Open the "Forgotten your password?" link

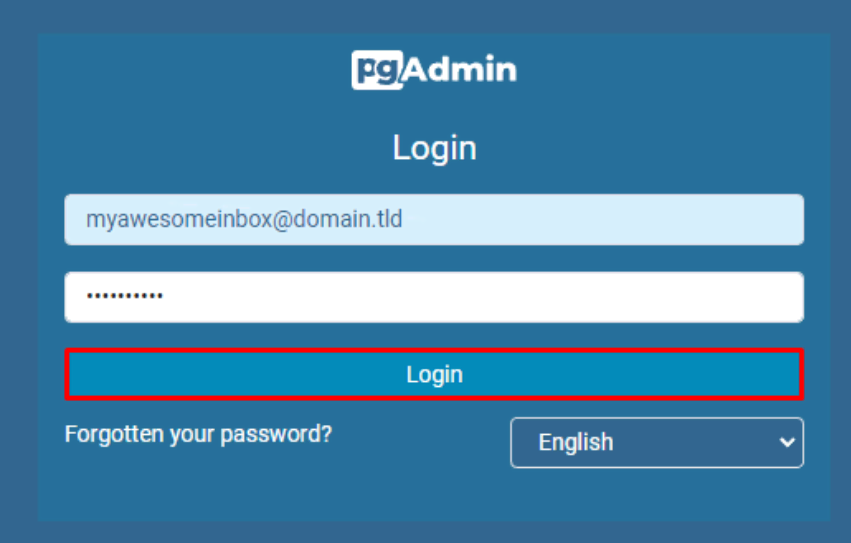(198, 434)
